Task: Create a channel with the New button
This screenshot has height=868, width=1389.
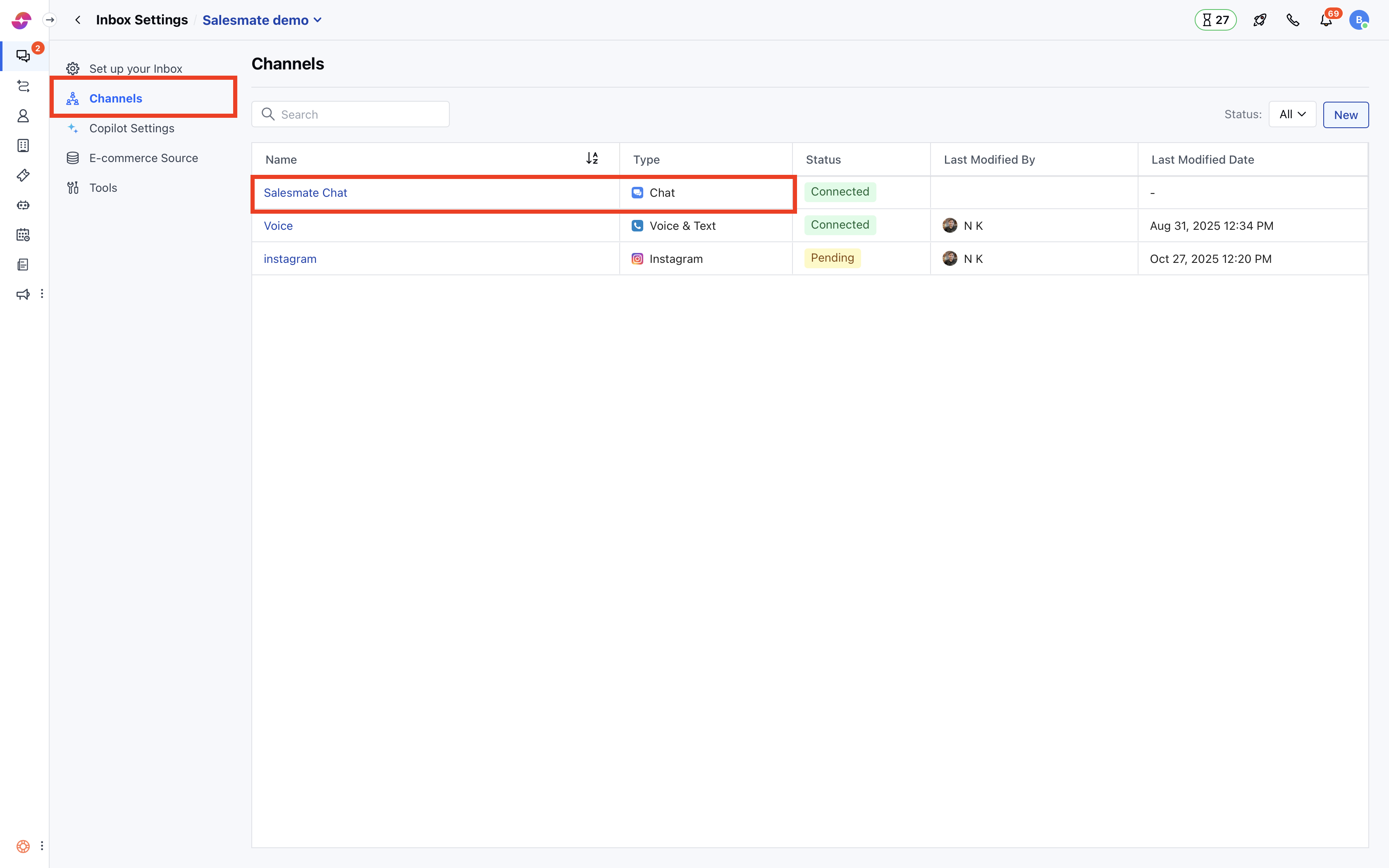Action: coord(1345,114)
